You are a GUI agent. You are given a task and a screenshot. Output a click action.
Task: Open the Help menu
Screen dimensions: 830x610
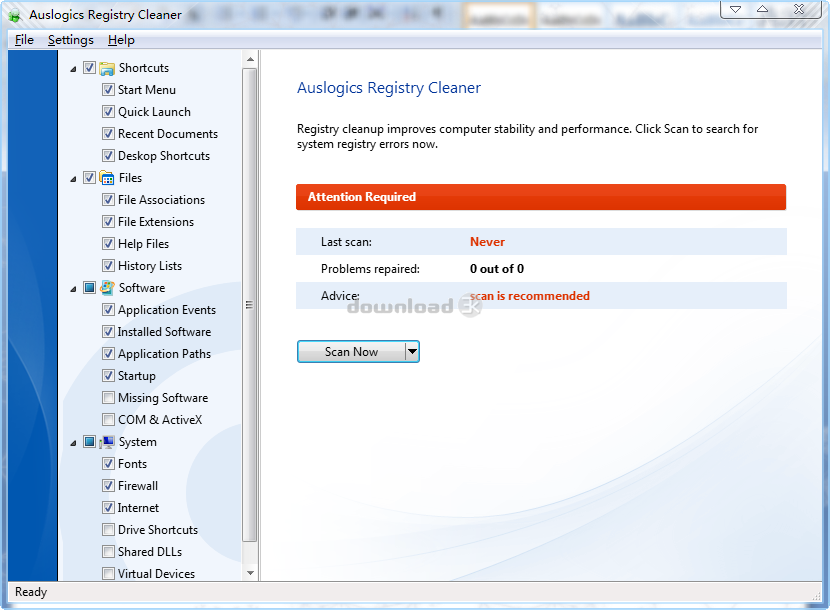pyautogui.click(x=121, y=40)
